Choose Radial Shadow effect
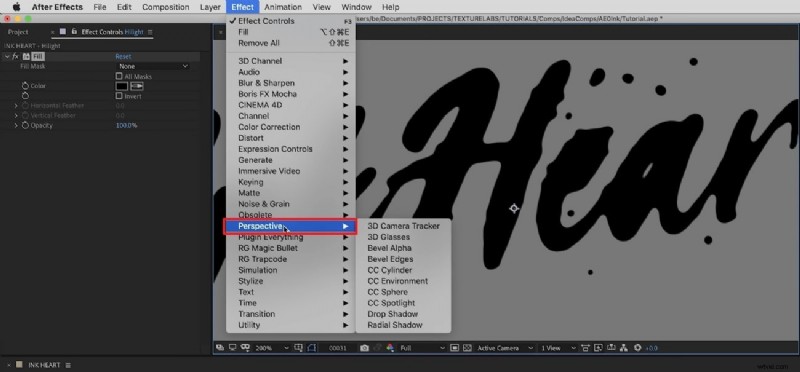The height and width of the screenshot is (372, 800). [x=403, y=325]
